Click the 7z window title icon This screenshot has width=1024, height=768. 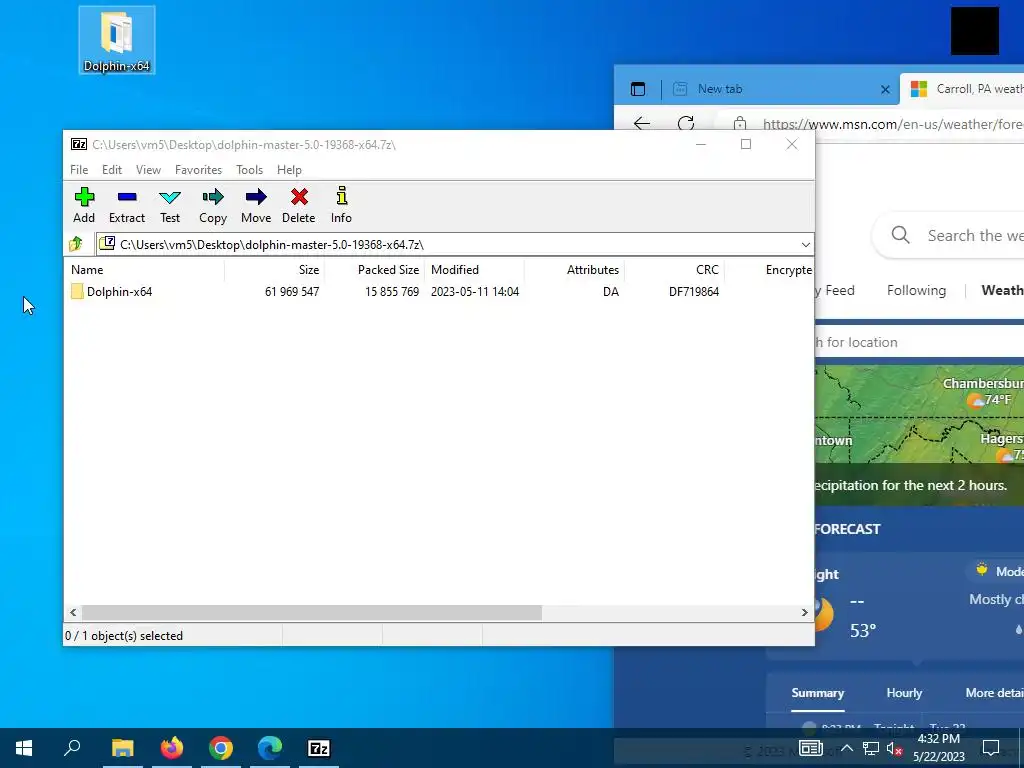[79, 144]
